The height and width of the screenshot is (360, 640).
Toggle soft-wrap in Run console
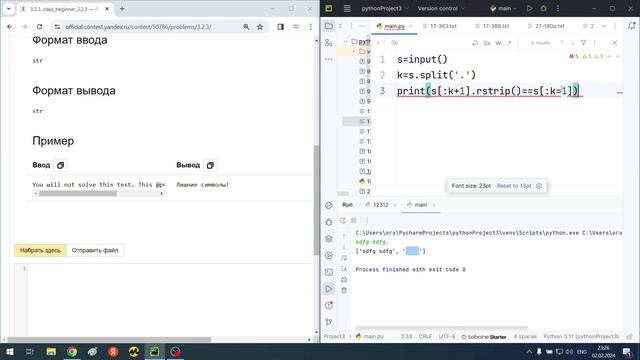344,258
